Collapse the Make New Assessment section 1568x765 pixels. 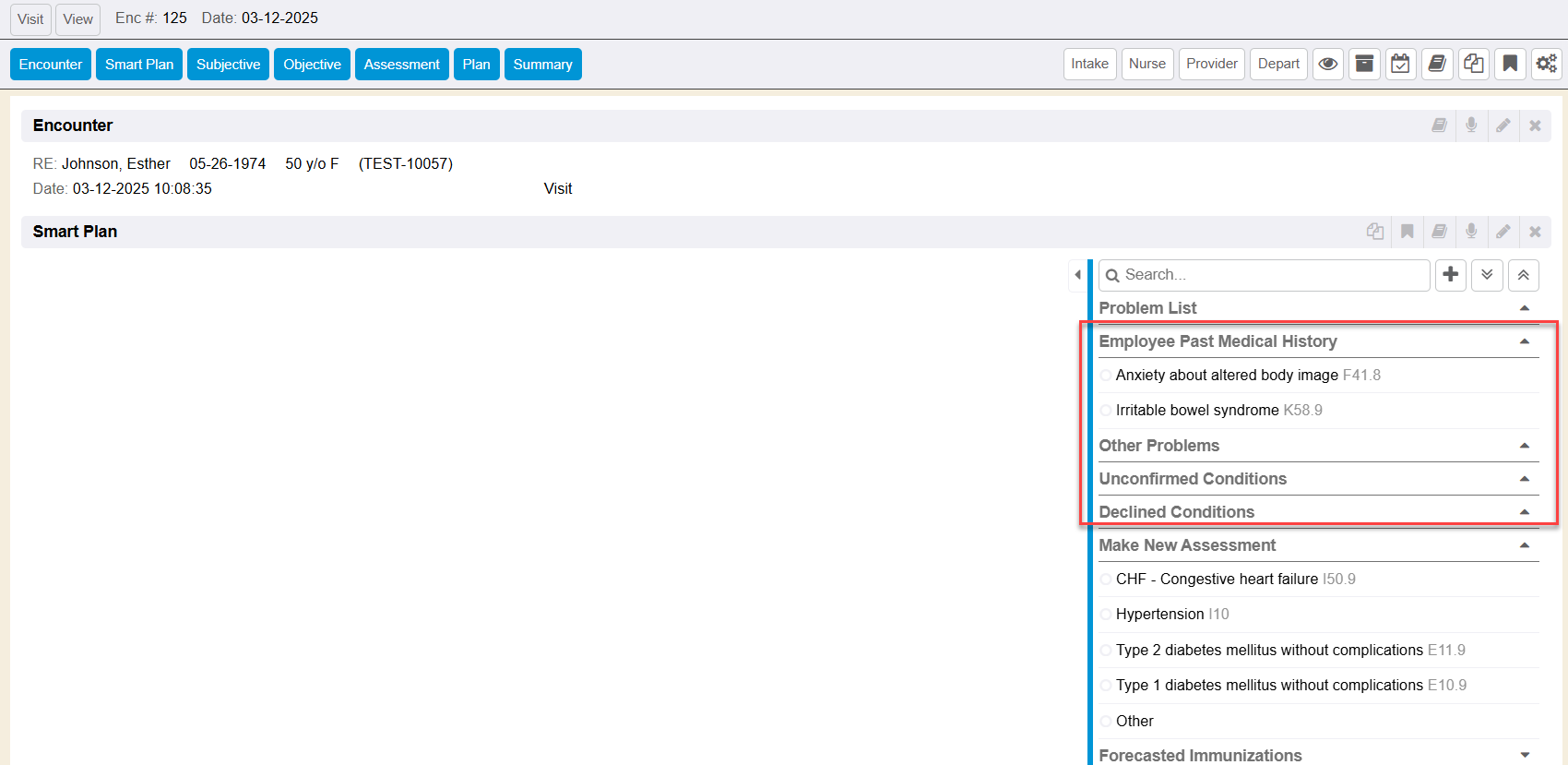[x=1524, y=545]
